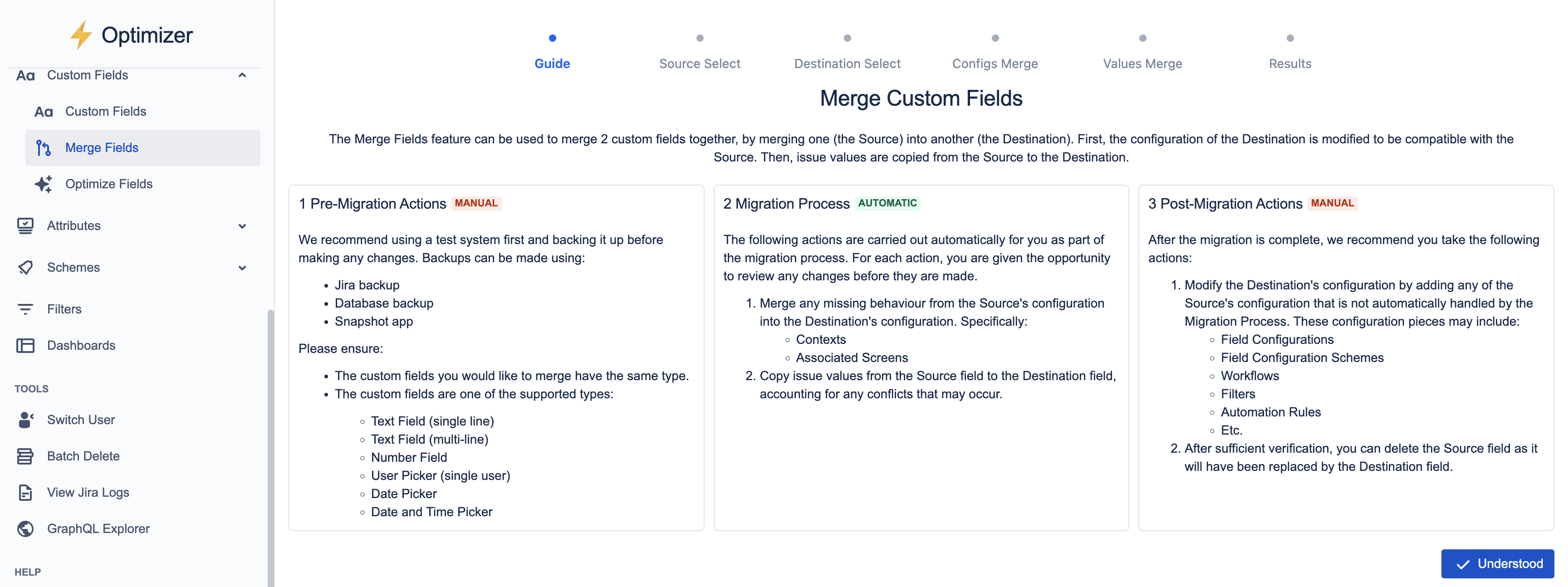Jump to the Values Merge step
Image resolution: width=1568 pixels, height=587 pixels.
1142,63
